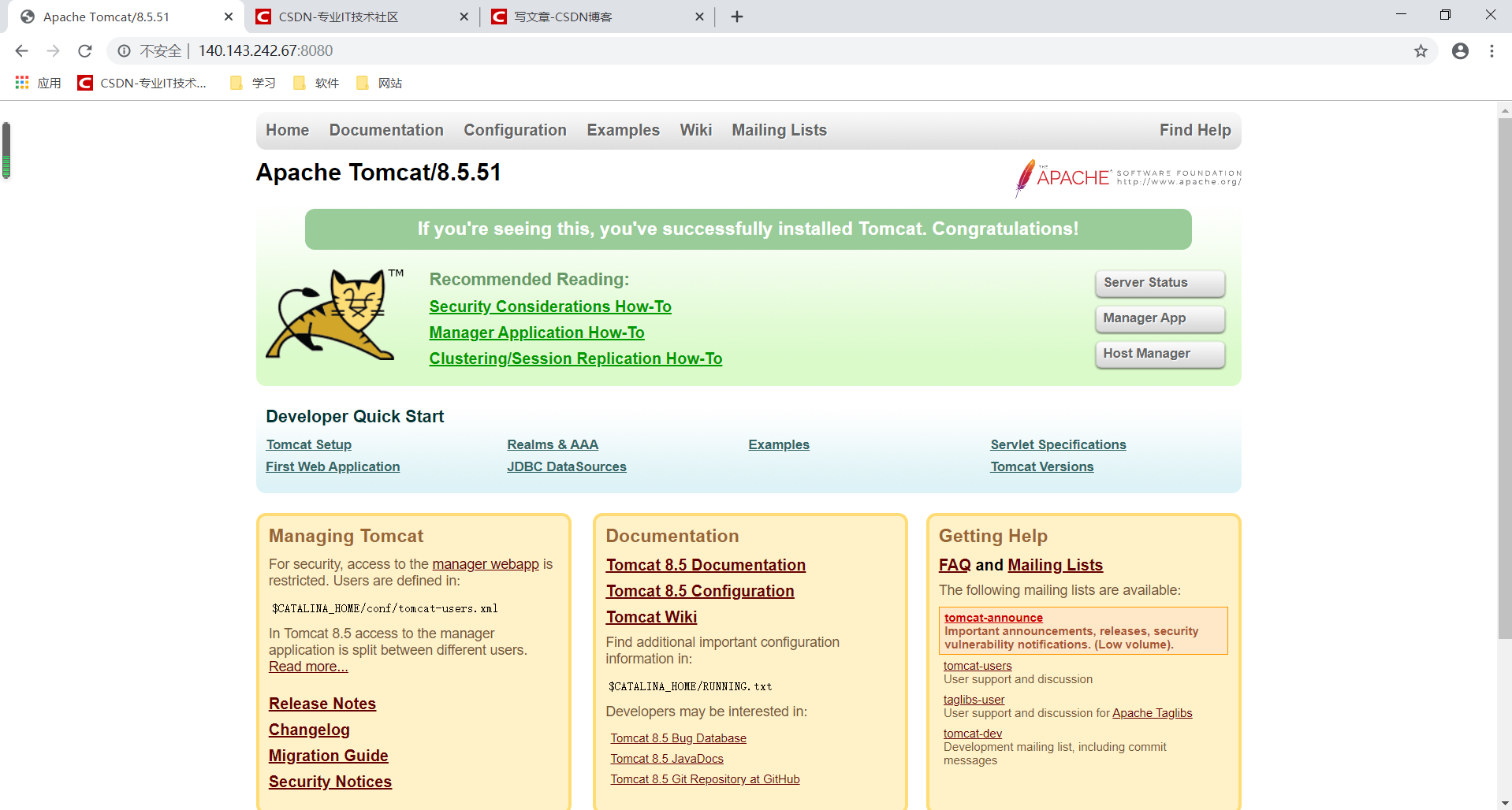1512x810 pixels.
Task: Open Manager Application How-To link
Action: [537, 333]
